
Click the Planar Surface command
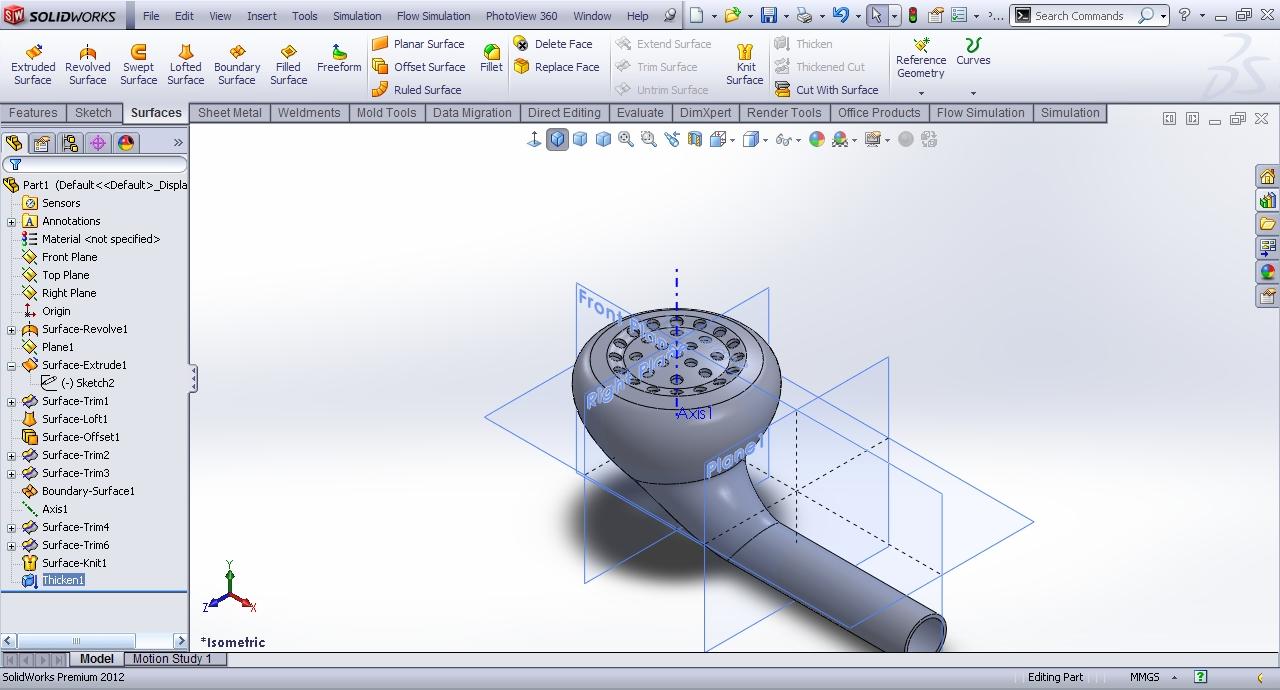coord(418,44)
